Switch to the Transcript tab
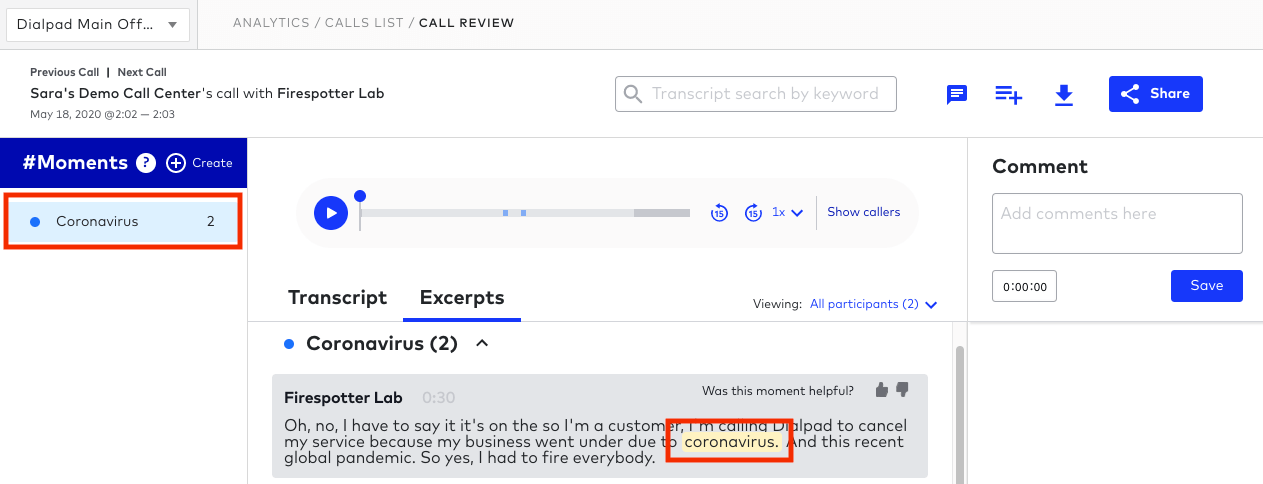Viewport: 1263px width, 484px height. pyautogui.click(x=337, y=297)
